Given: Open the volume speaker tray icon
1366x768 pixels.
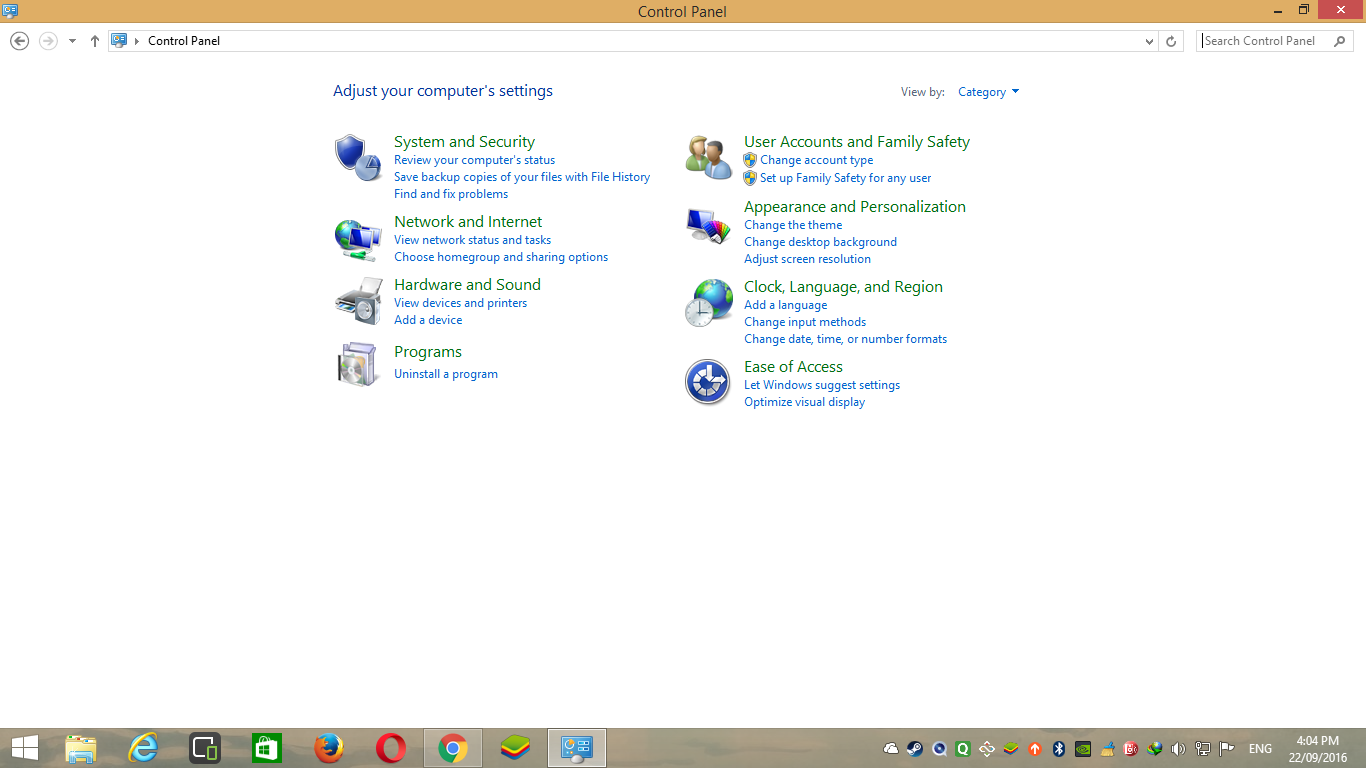Looking at the screenshot, I should click(1178, 748).
